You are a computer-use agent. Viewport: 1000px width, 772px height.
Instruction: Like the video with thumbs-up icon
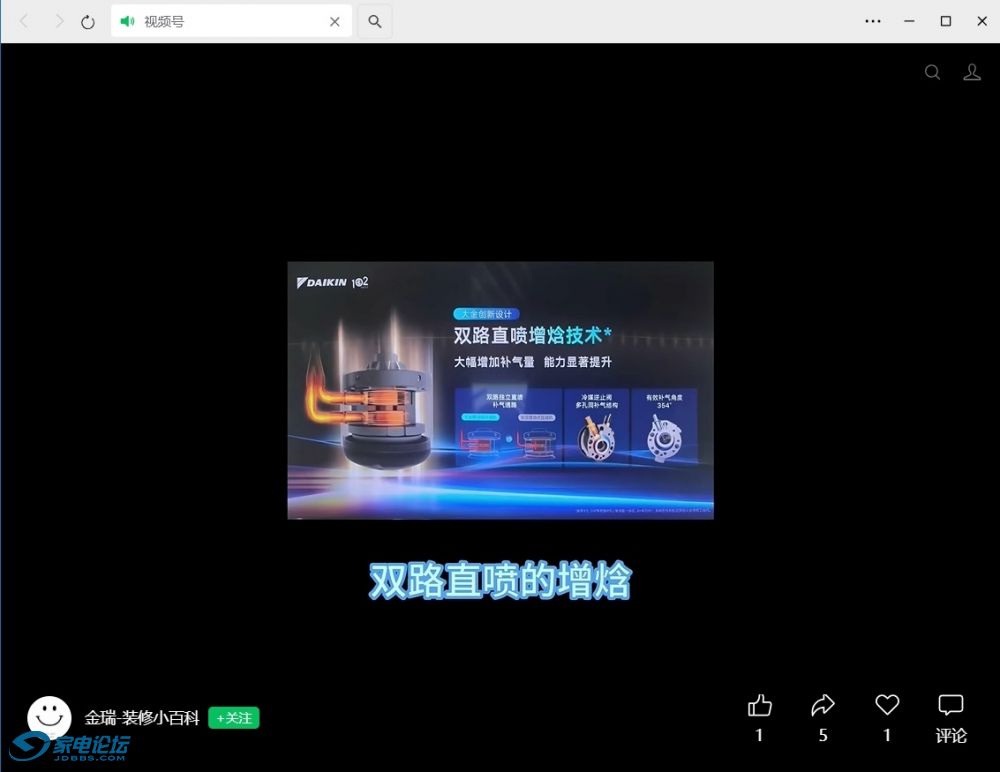(760, 707)
